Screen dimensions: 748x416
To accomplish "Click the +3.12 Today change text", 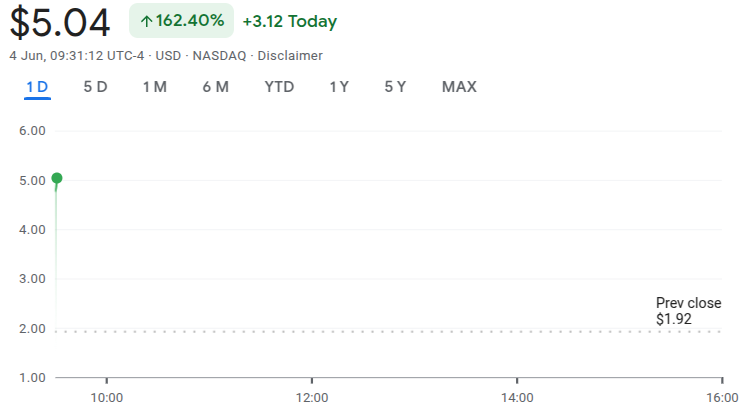I will 289,21.
